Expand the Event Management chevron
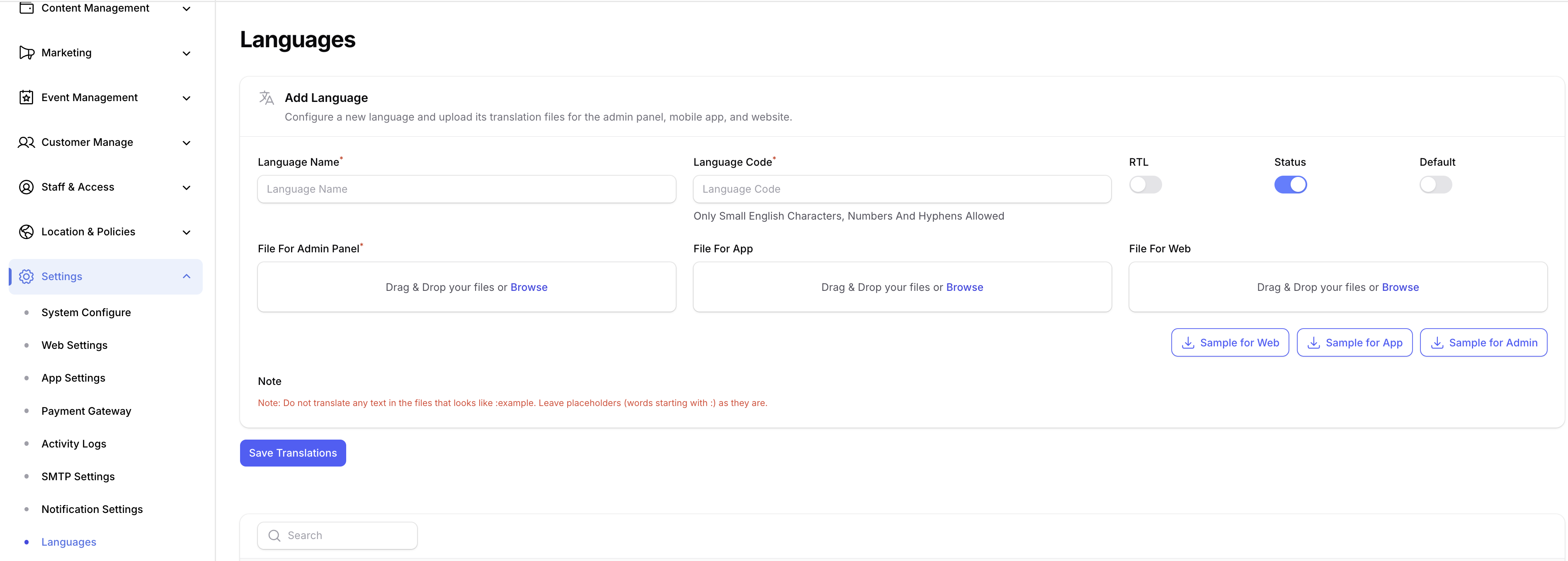 (x=187, y=98)
